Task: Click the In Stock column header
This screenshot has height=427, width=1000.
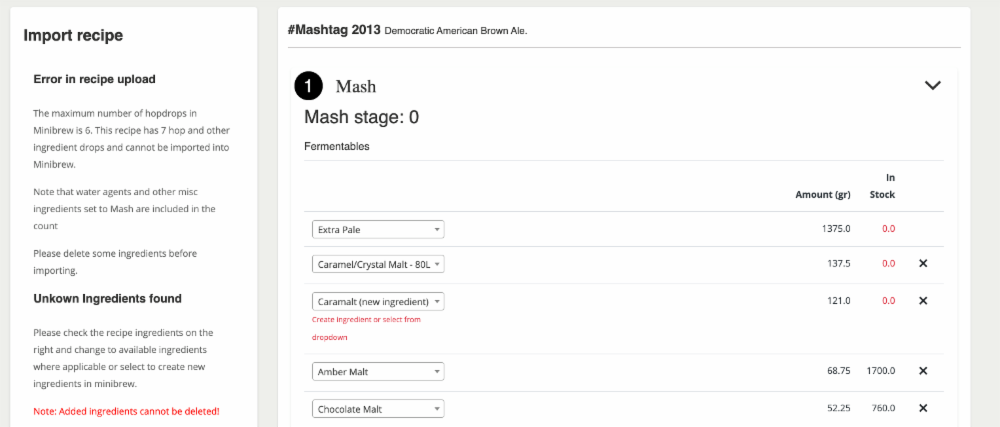Action: coord(883,186)
